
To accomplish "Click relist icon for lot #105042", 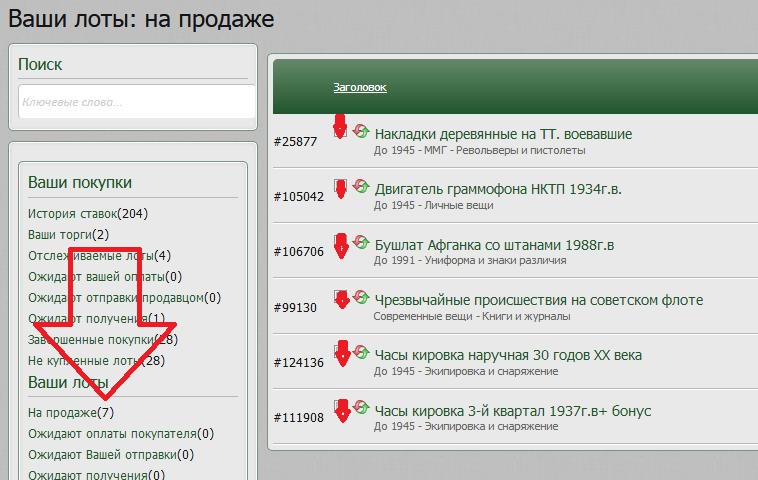I will click(361, 186).
